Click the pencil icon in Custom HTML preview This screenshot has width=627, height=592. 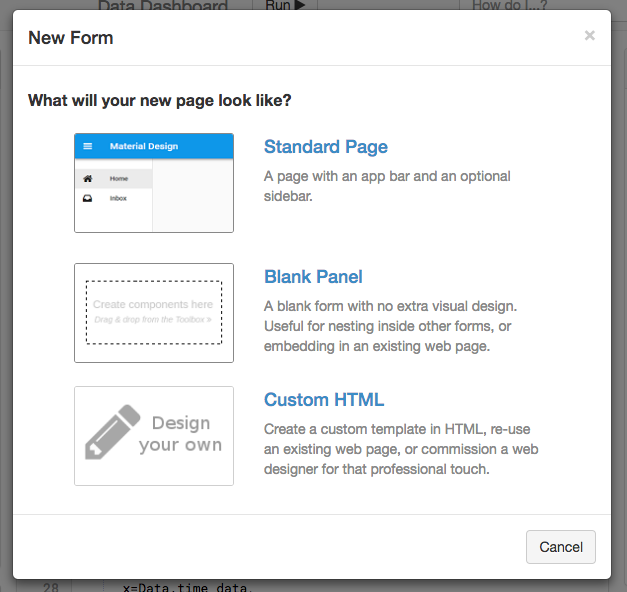(x=111, y=432)
